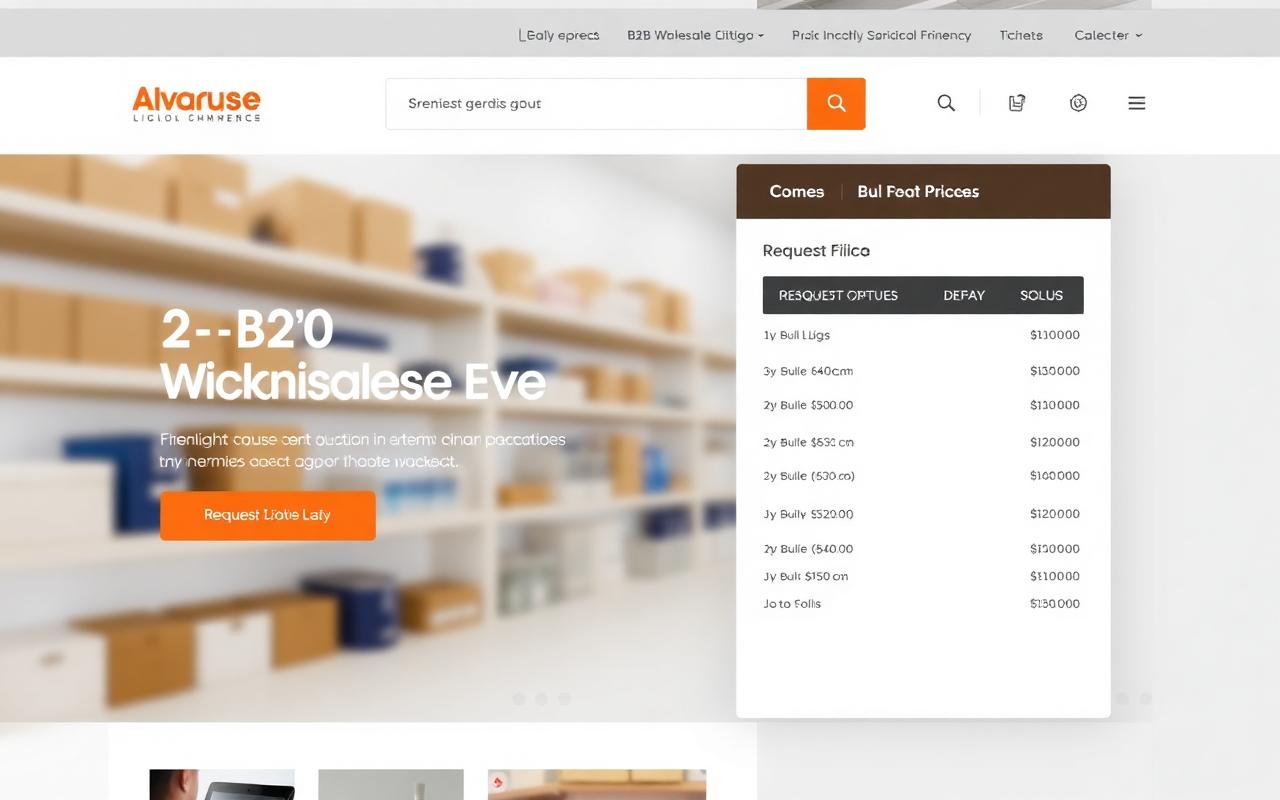Select the Comes tab on pricing panel
Viewport: 1280px width, 800px height.
(796, 191)
